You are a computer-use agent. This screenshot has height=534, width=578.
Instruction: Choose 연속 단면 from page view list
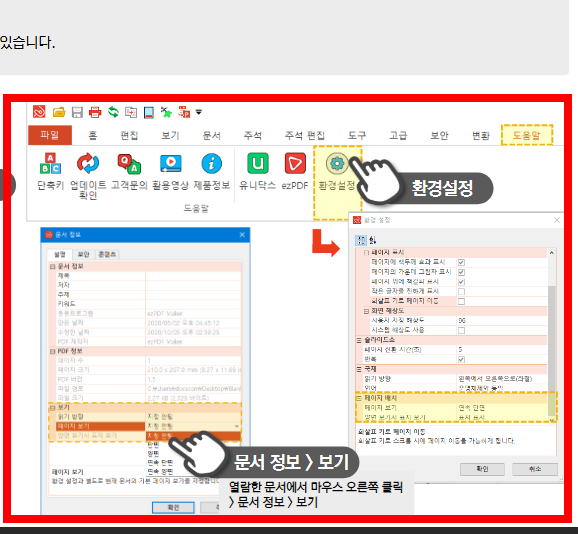pos(160,463)
